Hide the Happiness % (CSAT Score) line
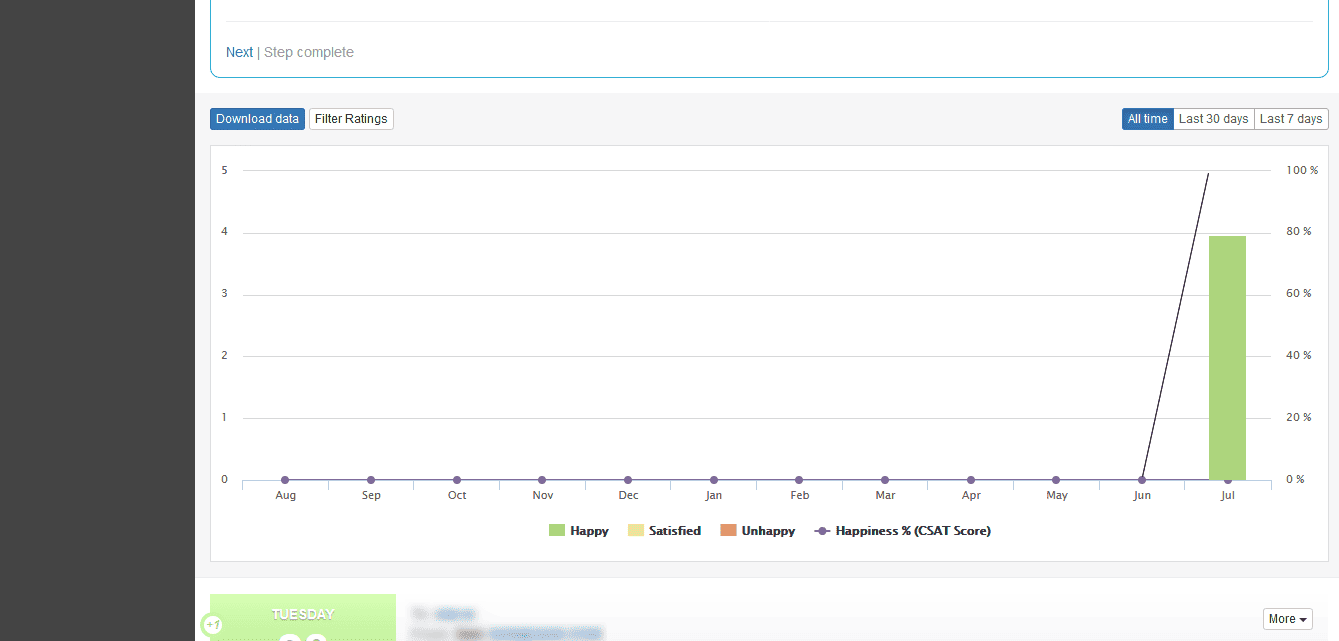The height and width of the screenshot is (641, 1339). click(x=903, y=531)
